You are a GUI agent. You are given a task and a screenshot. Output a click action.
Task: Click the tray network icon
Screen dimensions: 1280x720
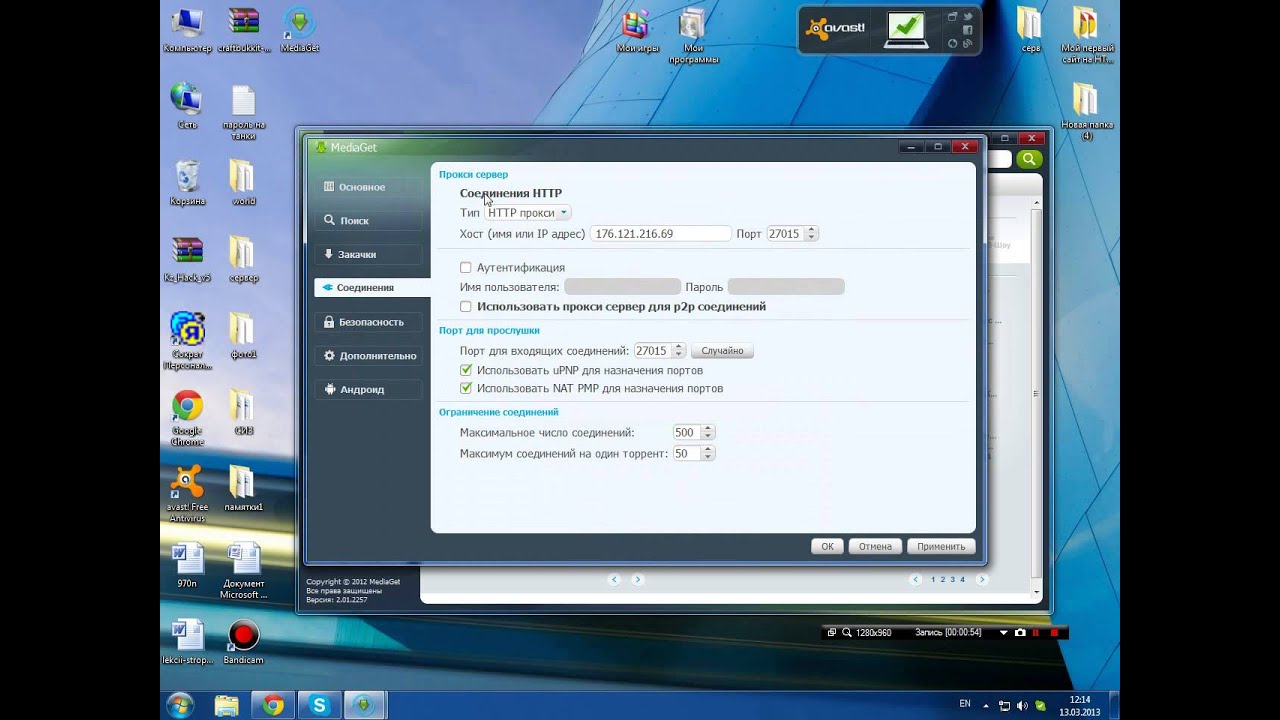(x=1005, y=705)
